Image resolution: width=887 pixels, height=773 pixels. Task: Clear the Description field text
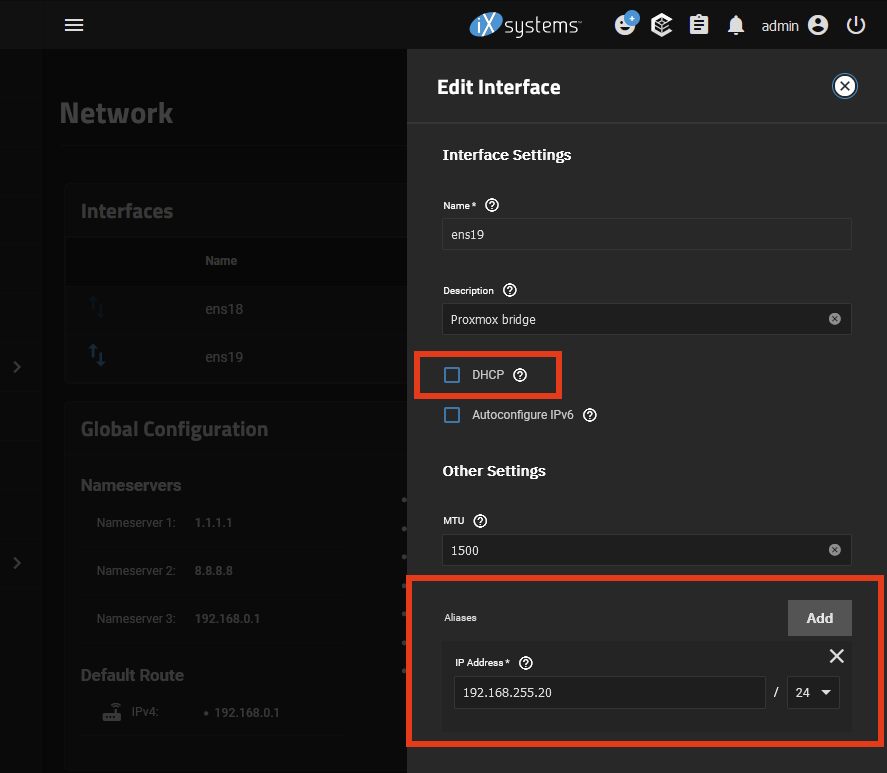[834, 319]
